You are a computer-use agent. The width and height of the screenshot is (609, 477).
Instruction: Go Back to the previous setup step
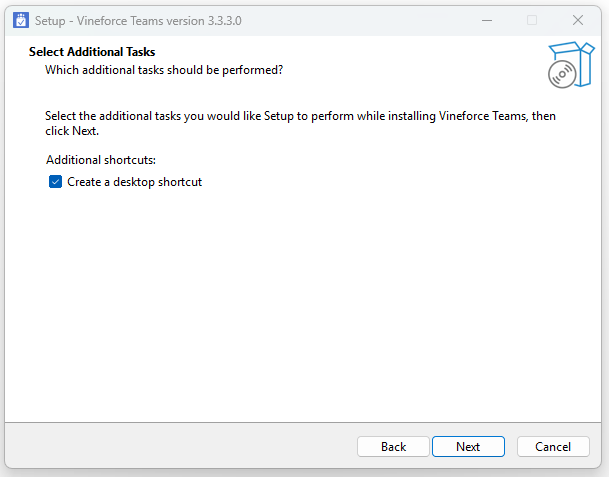393,447
